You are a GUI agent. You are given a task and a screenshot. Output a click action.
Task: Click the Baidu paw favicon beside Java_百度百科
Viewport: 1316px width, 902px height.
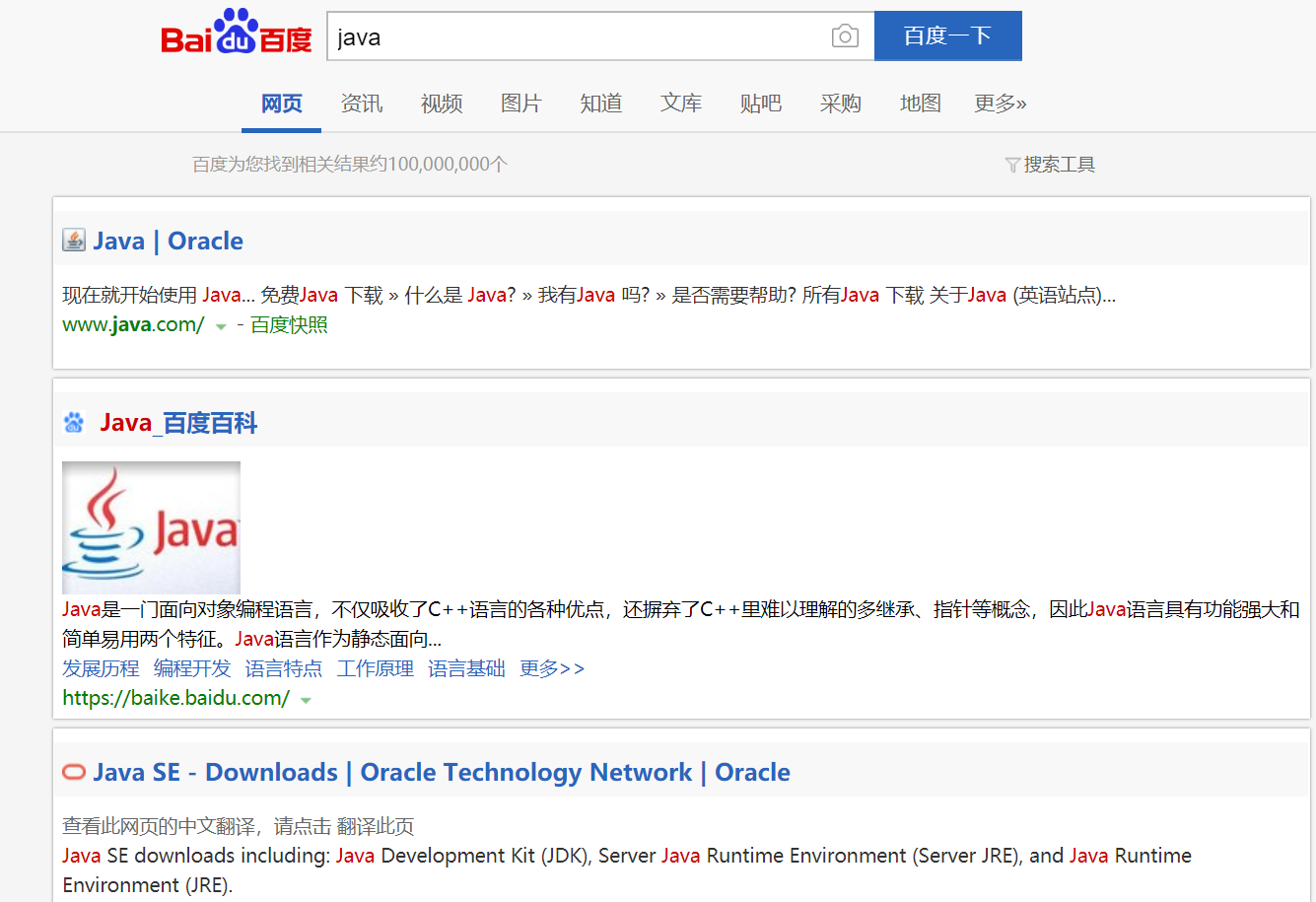74,423
